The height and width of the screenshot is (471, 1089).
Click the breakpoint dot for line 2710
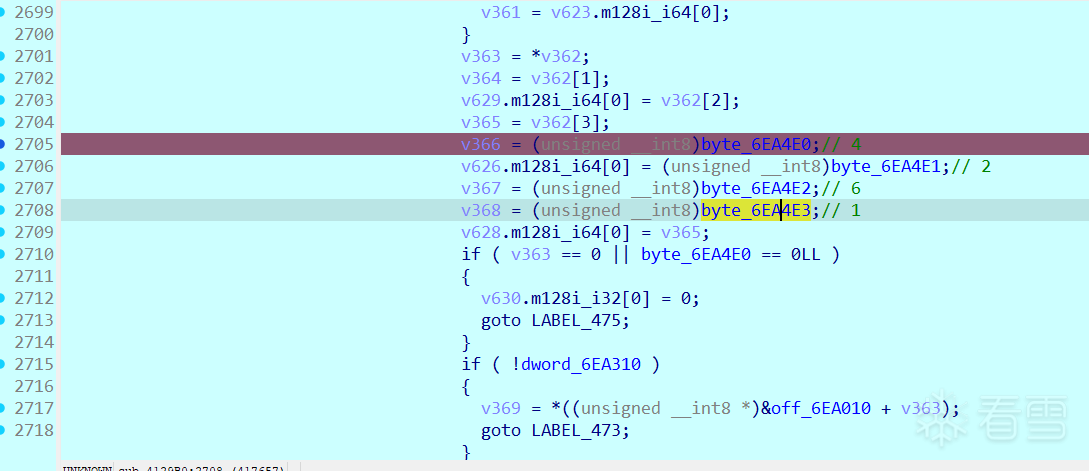click(x=2, y=254)
